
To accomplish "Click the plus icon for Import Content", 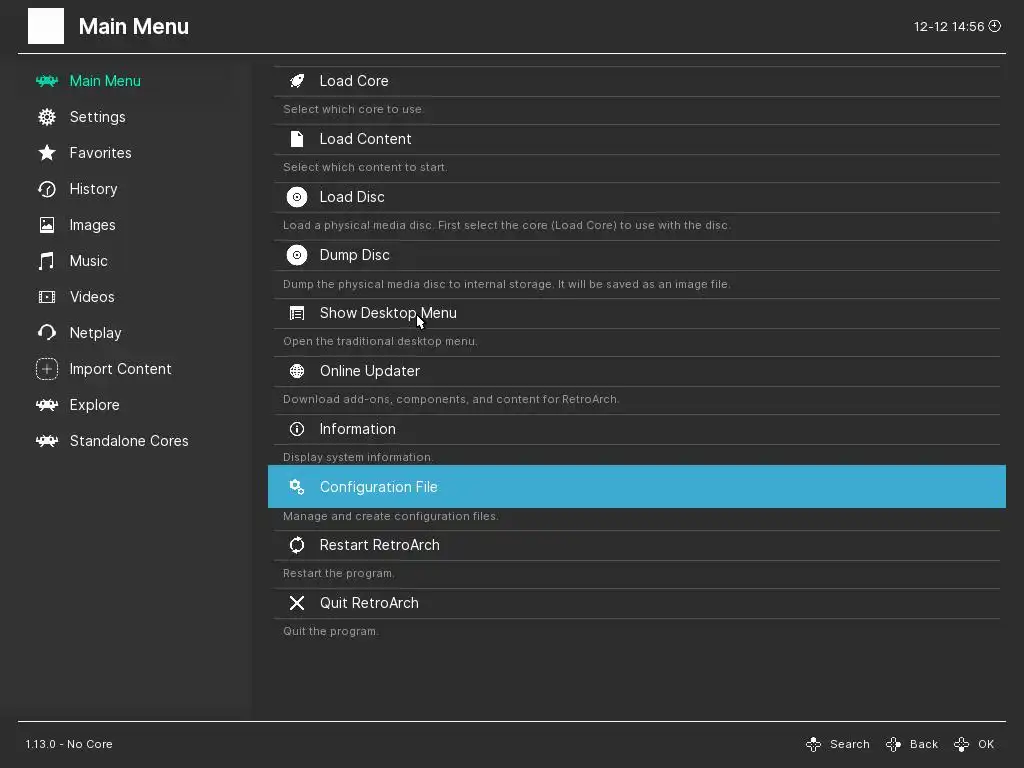I will pyautogui.click(x=47, y=369).
